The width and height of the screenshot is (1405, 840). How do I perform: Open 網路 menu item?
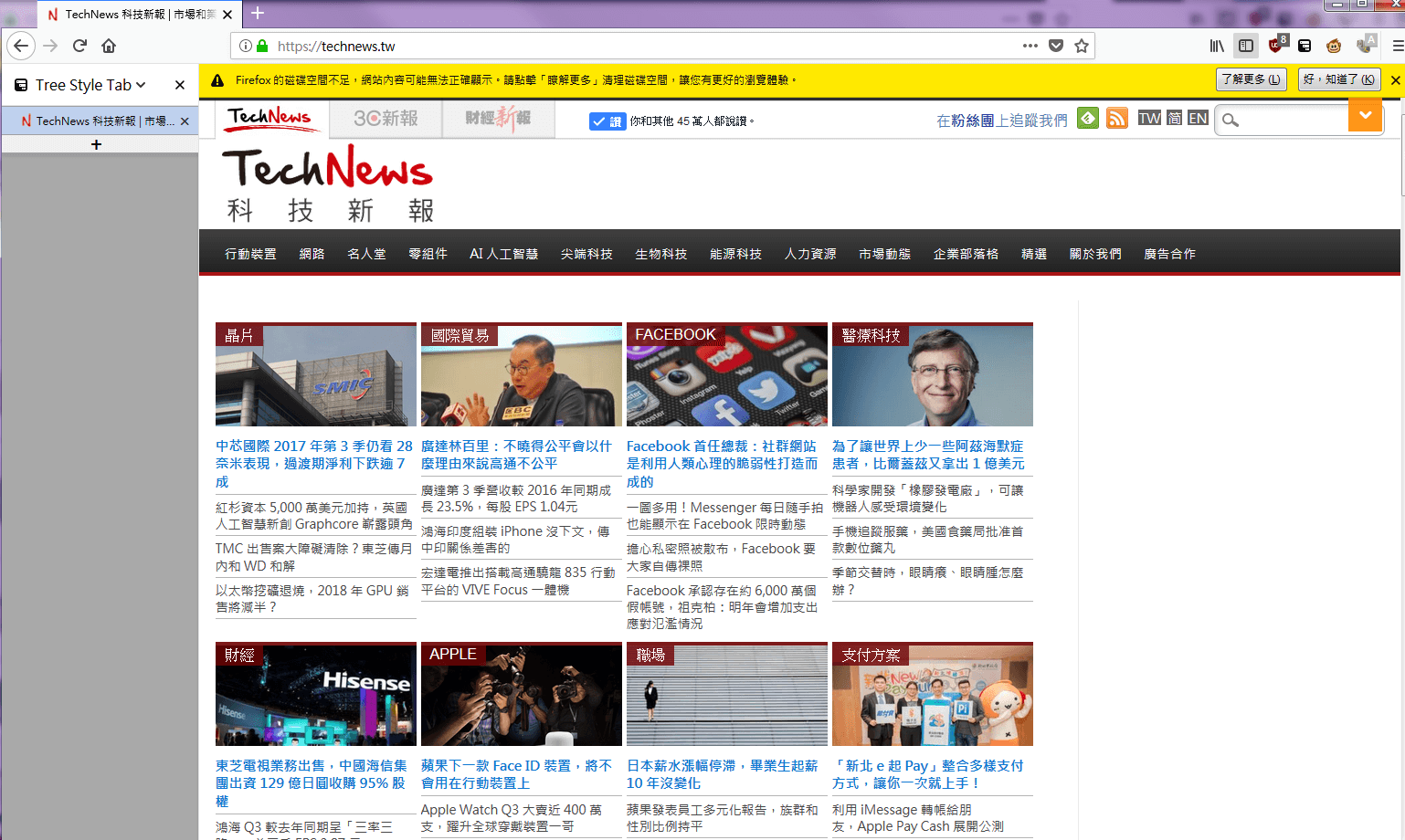click(312, 254)
